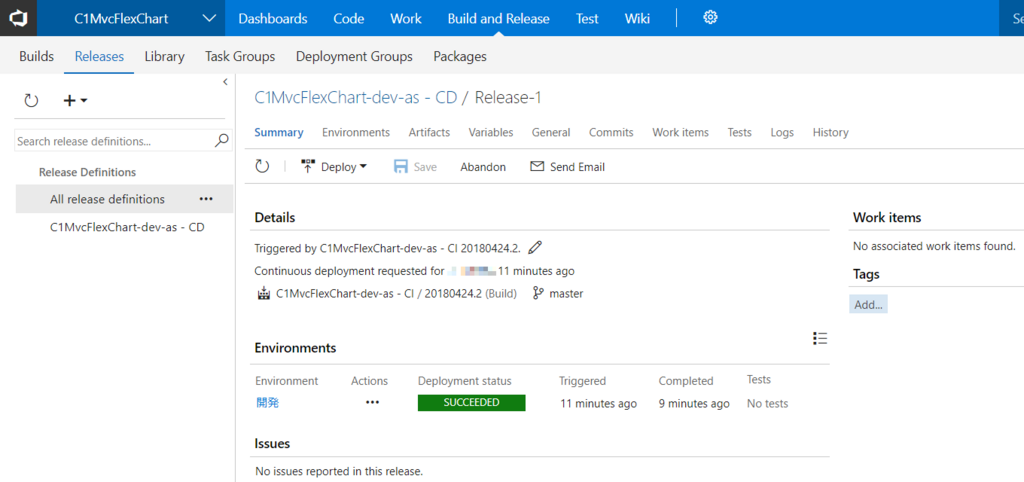Select the Variables tab
The width and height of the screenshot is (1024, 482).
490,132
